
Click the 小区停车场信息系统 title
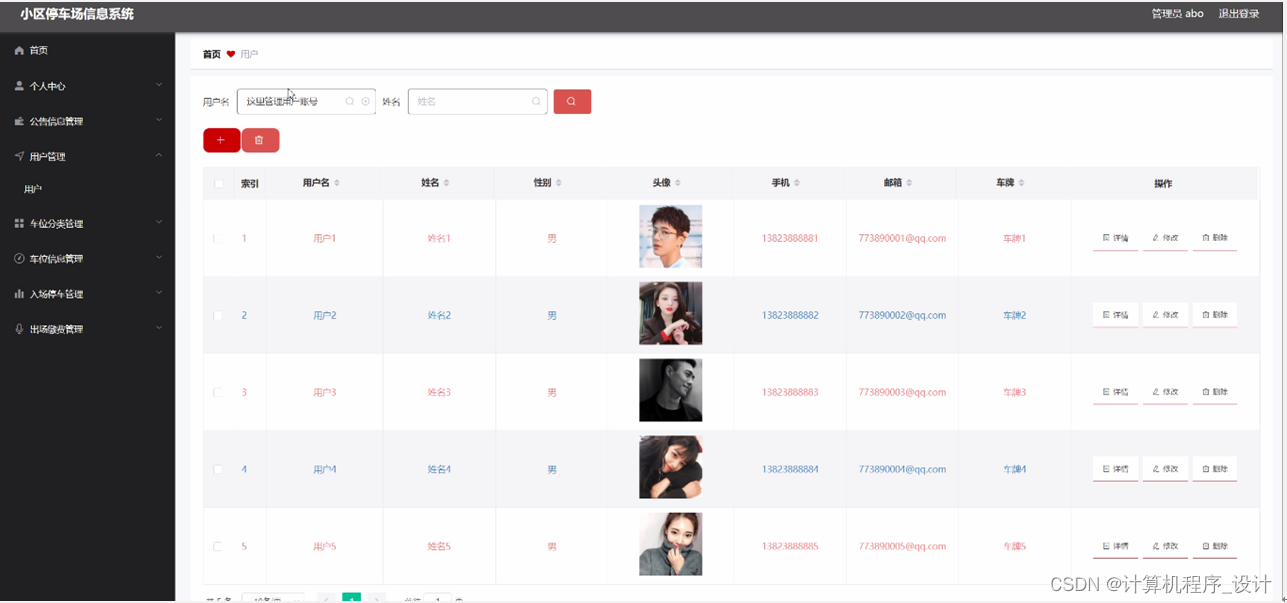tap(77, 14)
